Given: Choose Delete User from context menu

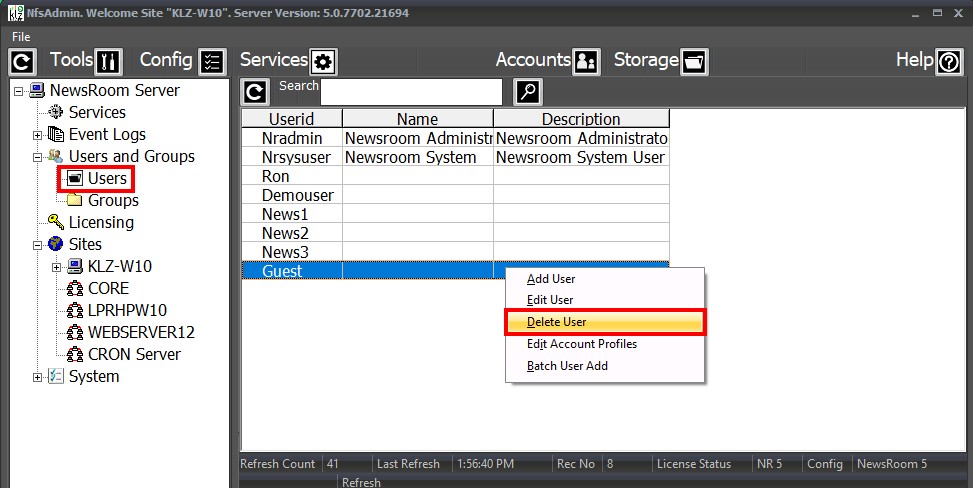Looking at the screenshot, I should [605, 322].
